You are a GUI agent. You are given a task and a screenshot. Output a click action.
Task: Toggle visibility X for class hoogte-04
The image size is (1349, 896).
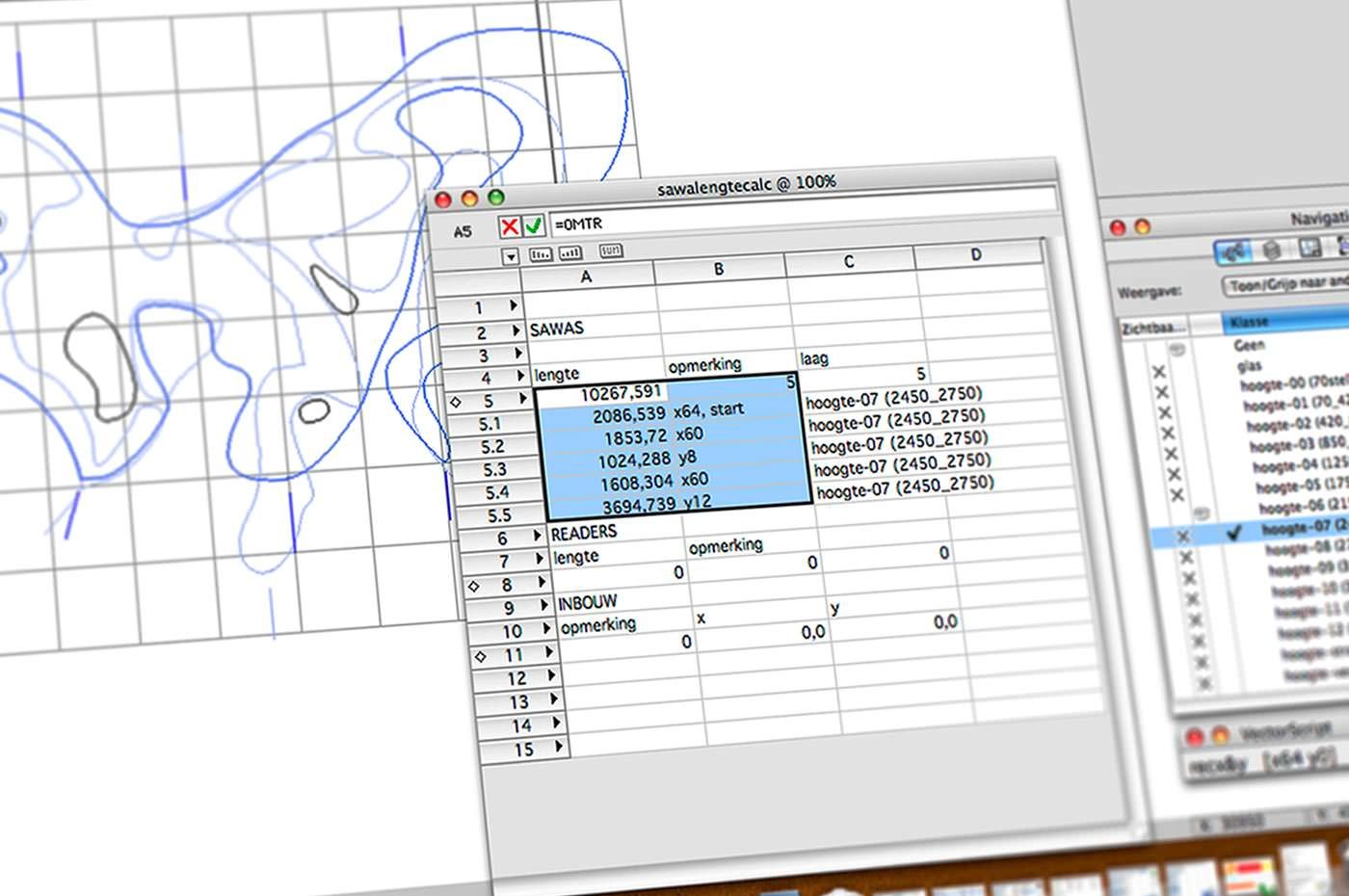click(x=1174, y=474)
